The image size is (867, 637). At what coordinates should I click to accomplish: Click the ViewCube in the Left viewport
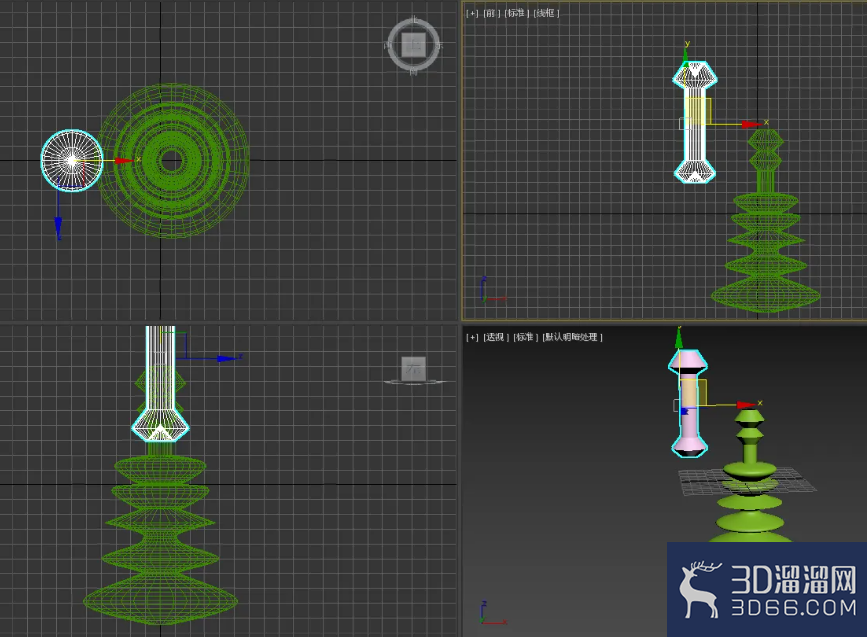click(413, 368)
